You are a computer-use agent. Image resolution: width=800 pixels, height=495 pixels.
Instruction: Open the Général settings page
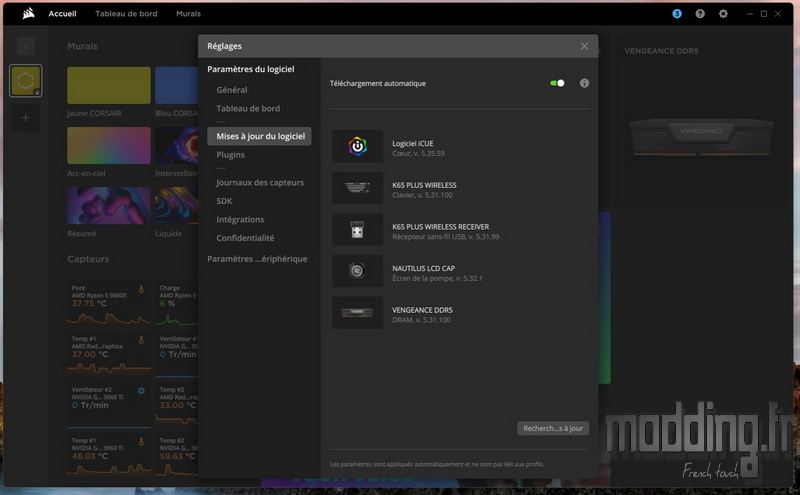pos(232,90)
